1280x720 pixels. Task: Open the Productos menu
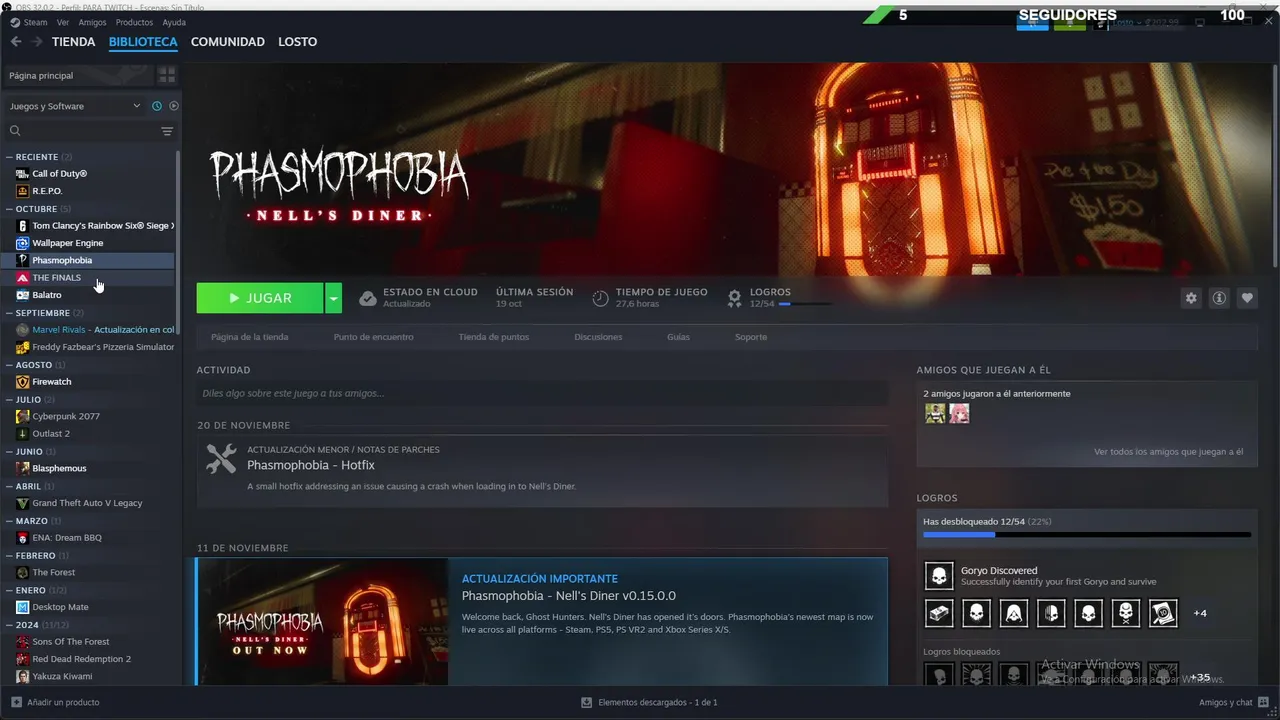point(134,22)
